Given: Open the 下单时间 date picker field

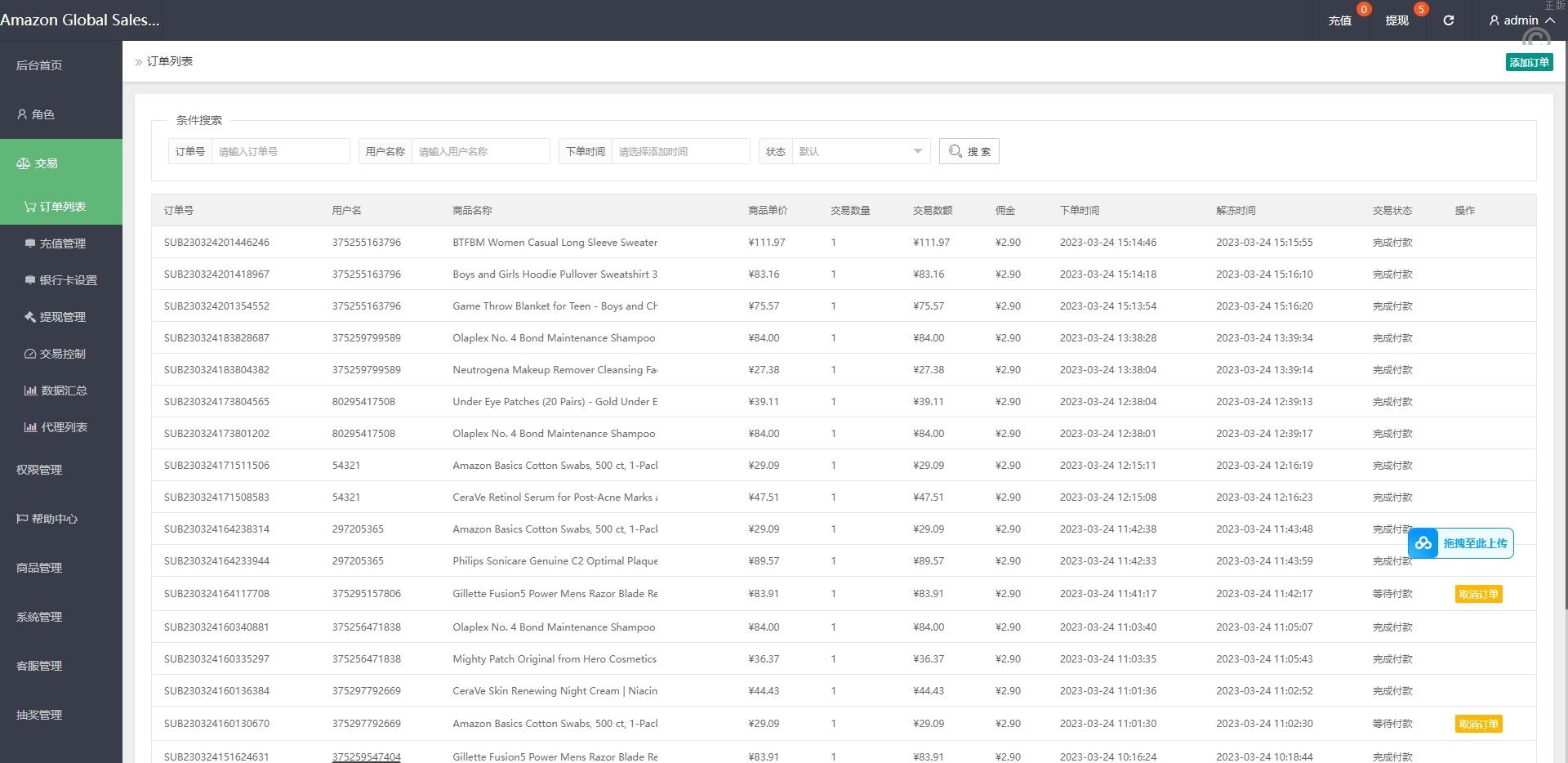Looking at the screenshot, I should point(679,151).
